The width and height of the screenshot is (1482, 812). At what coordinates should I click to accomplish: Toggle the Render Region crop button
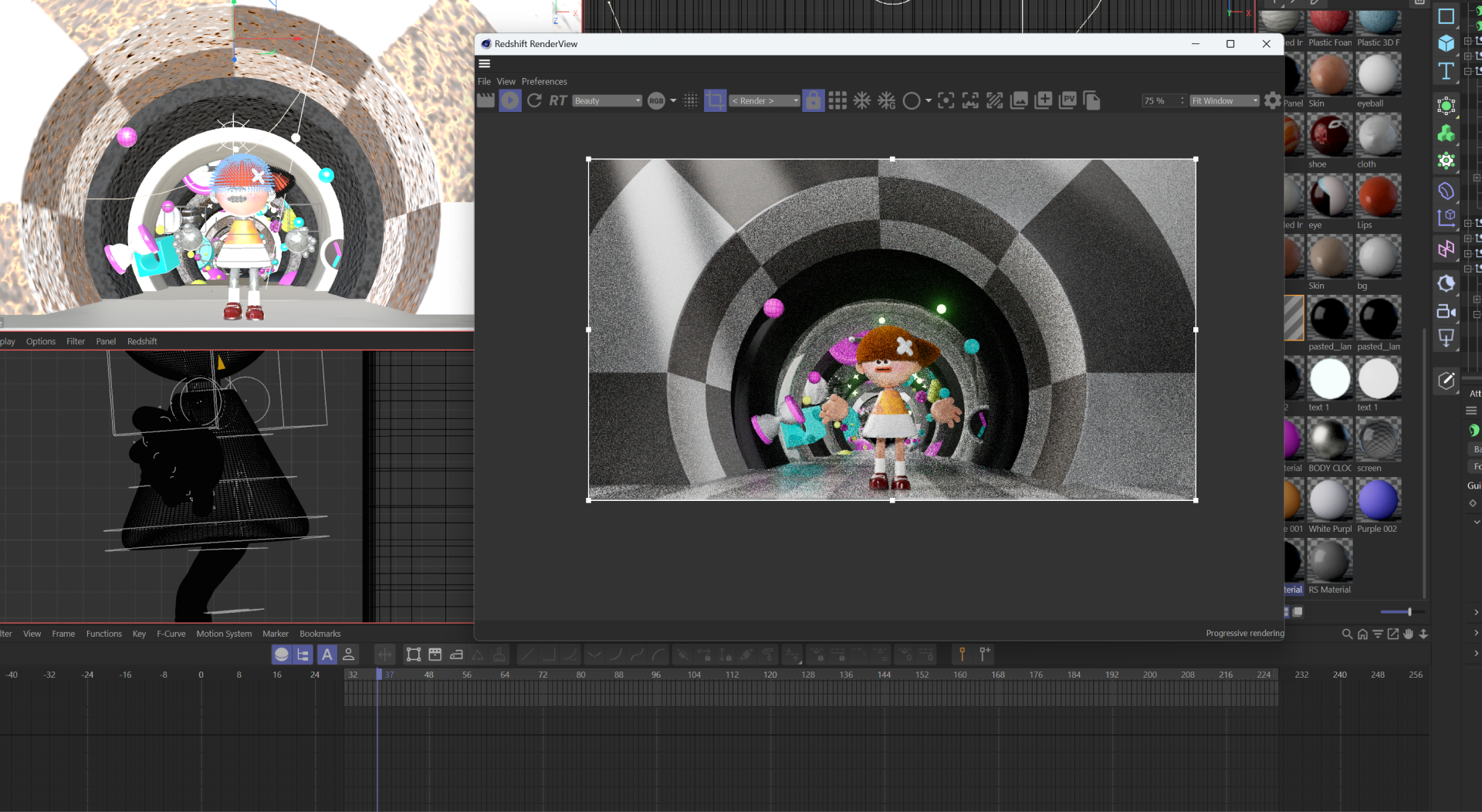point(715,100)
